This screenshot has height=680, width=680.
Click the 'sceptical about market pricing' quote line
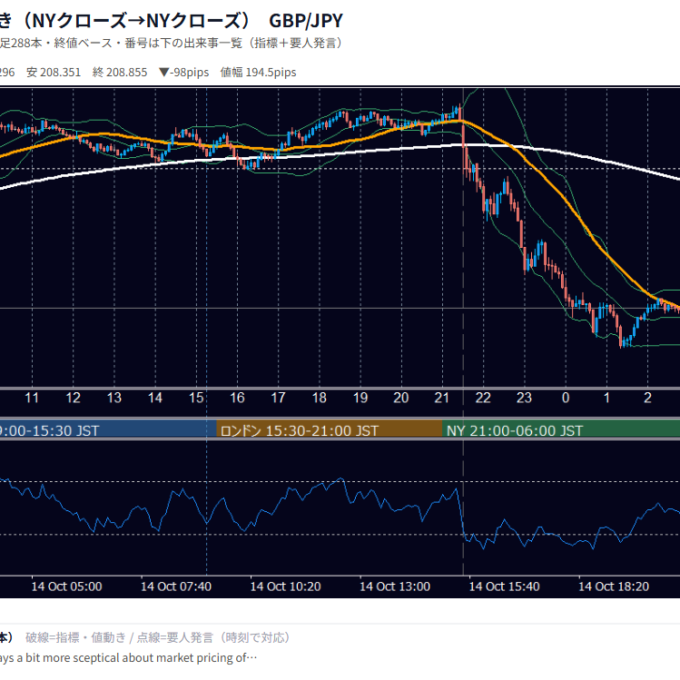pos(128,658)
